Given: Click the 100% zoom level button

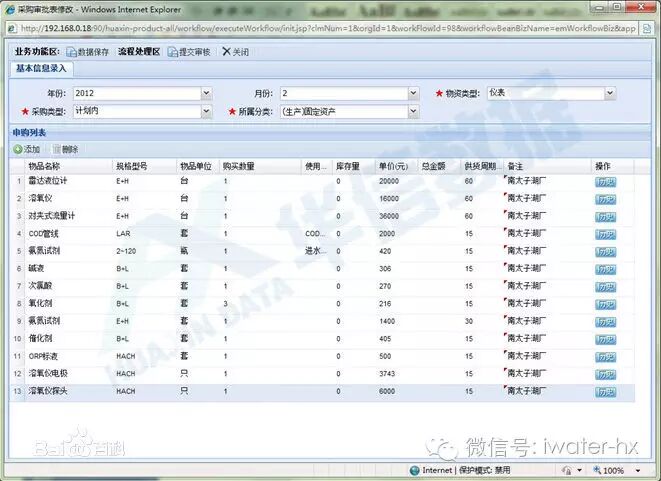Looking at the screenshot, I should [x=609, y=470].
